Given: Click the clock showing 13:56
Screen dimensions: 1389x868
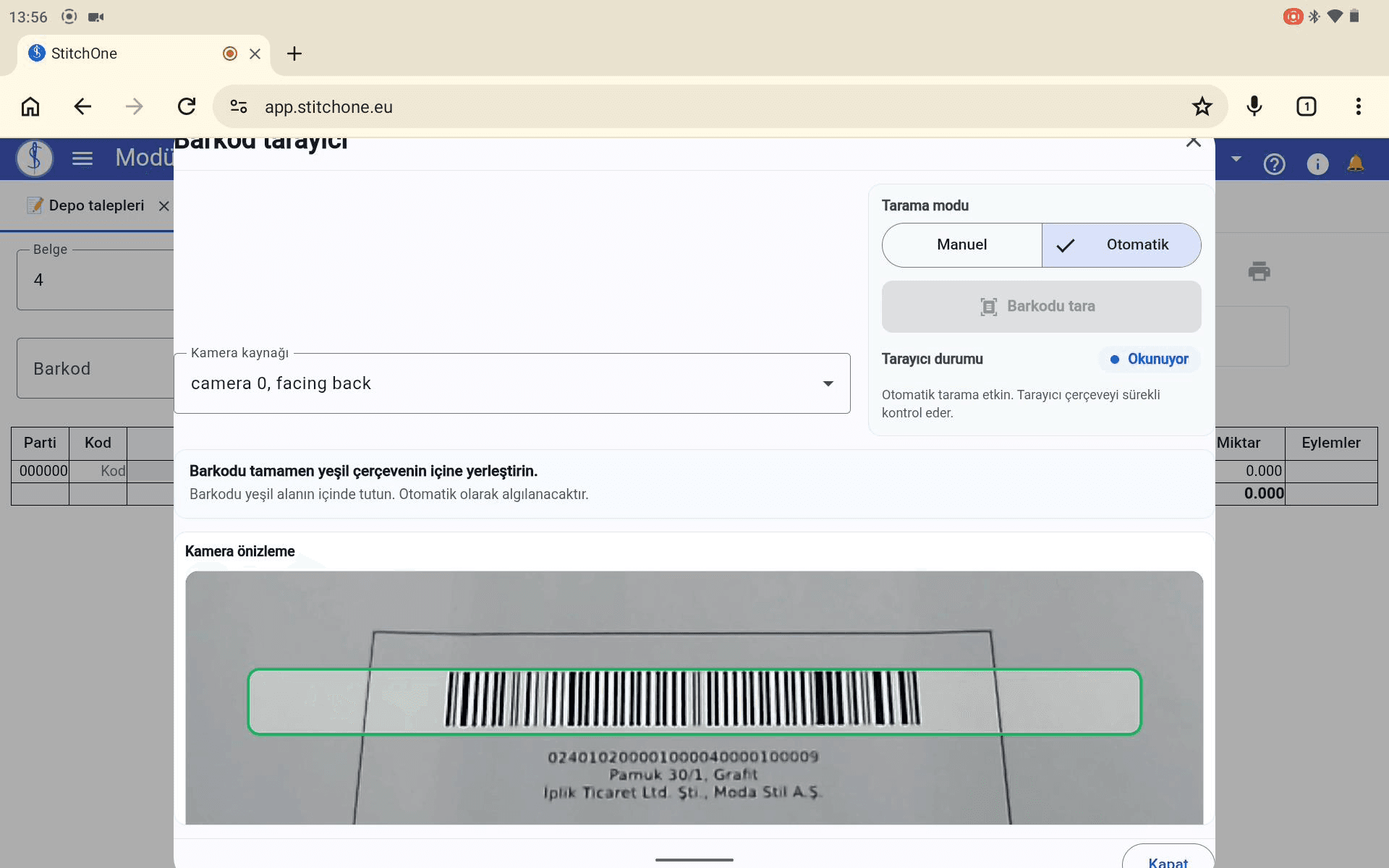Looking at the screenshot, I should tap(28, 17).
